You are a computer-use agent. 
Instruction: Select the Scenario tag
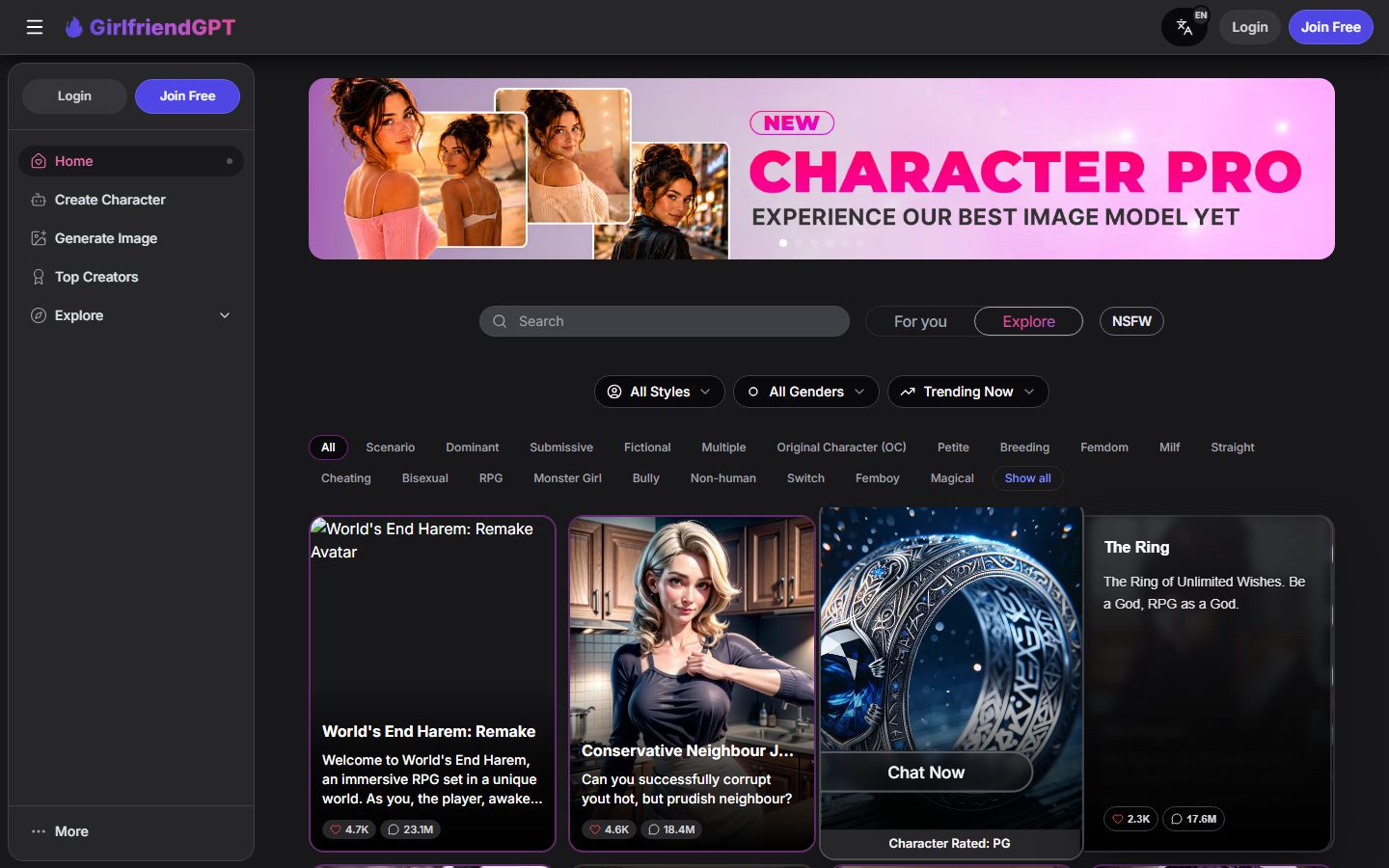[x=390, y=448]
